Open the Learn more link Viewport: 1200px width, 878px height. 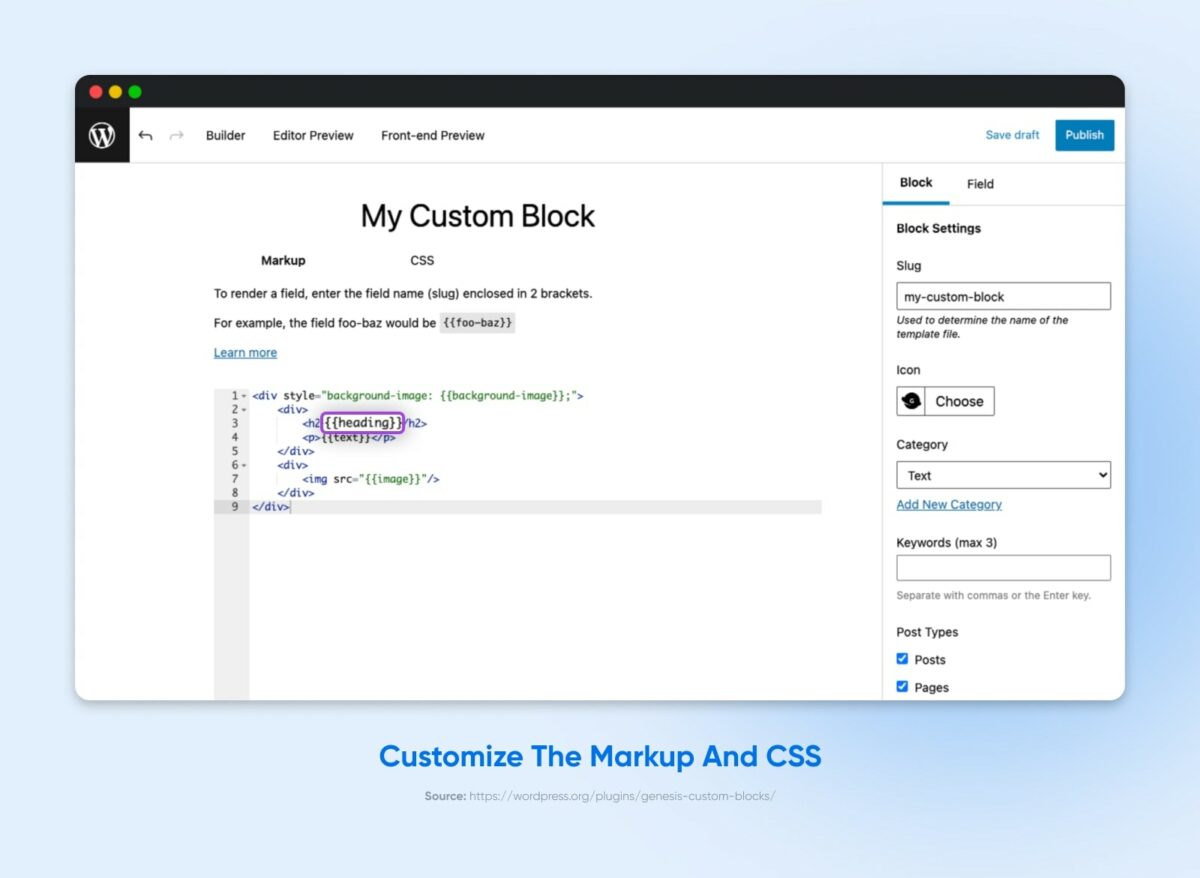245,352
